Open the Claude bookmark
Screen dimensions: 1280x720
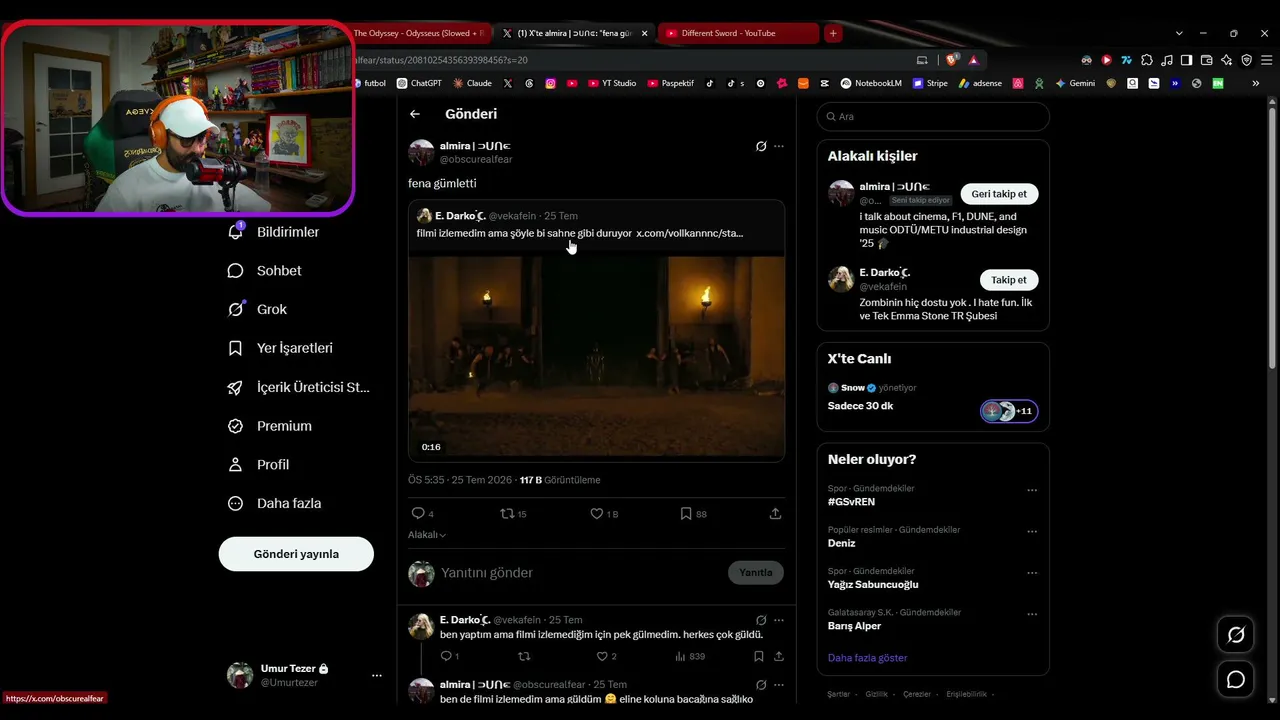472,84
